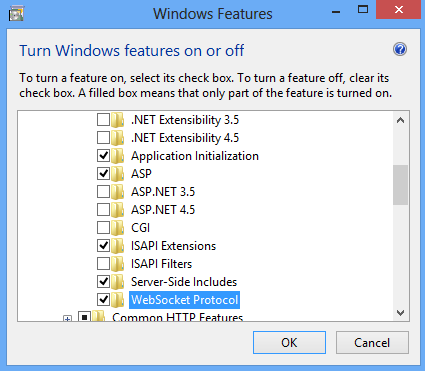This screenshot has width=425, height=371.
Task: Uncheck Application Initialization feature
Action: 103,156
